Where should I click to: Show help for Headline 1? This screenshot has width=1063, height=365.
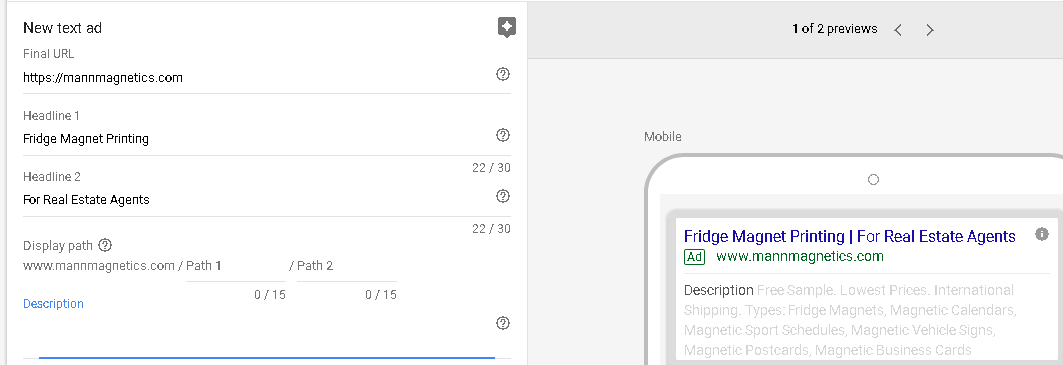coord(502,135)
